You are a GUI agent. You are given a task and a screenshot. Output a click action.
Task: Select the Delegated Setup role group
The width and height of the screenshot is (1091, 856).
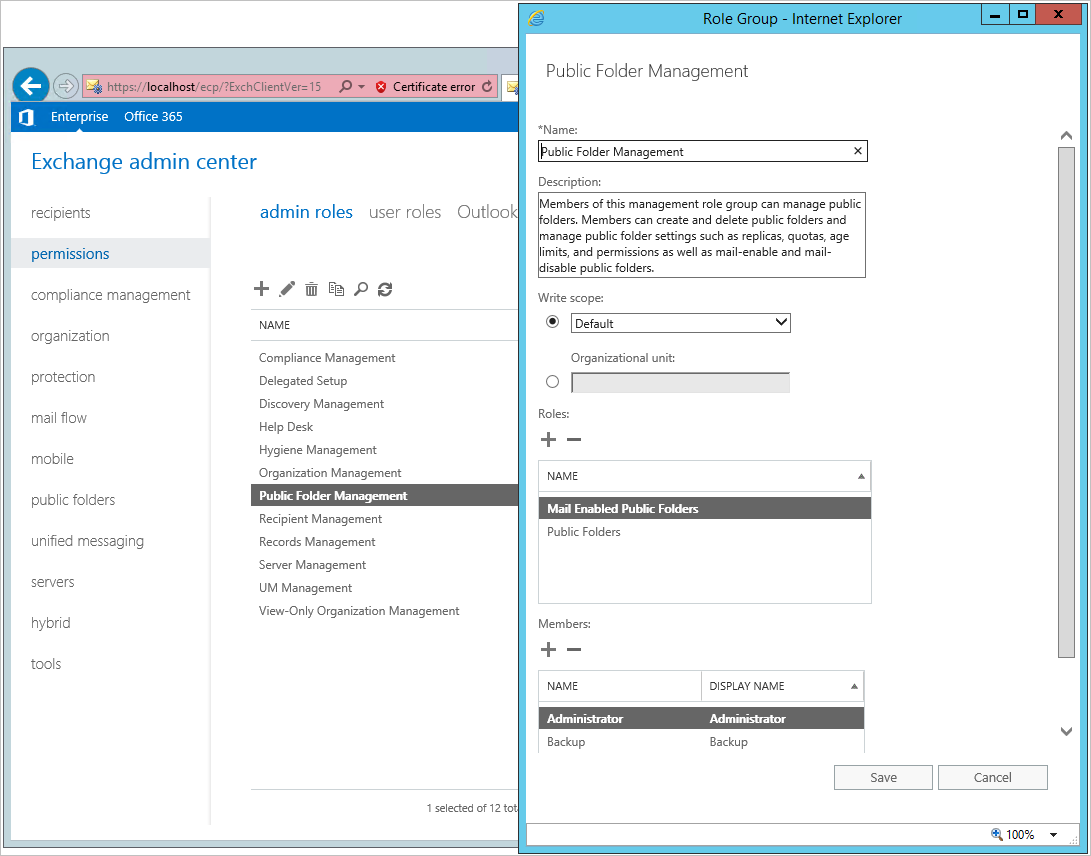coord(303,381)
